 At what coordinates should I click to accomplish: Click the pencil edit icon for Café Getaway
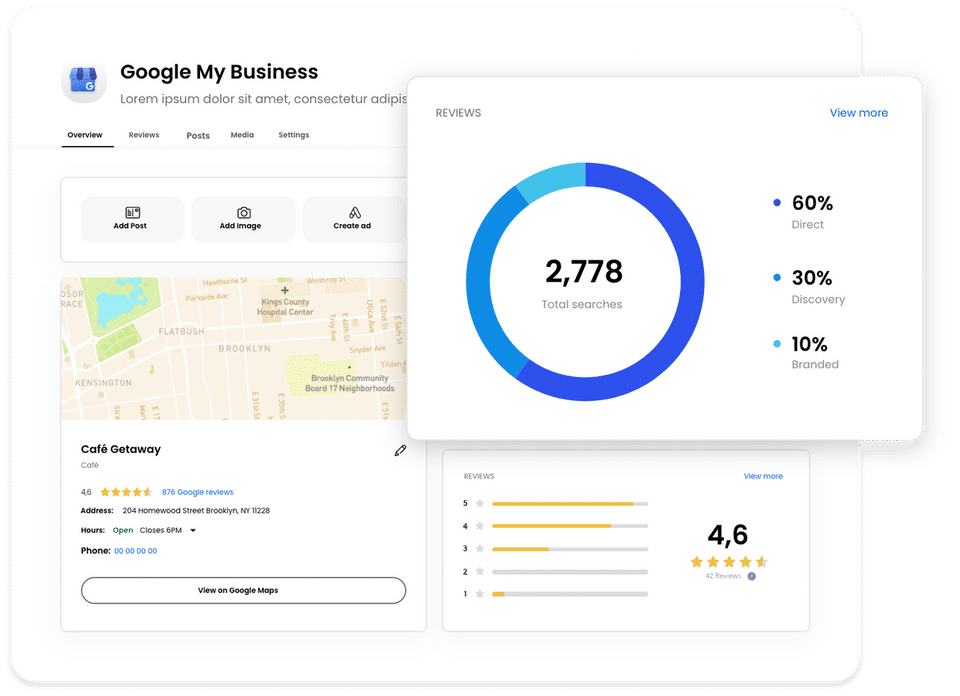pos(400,451)
